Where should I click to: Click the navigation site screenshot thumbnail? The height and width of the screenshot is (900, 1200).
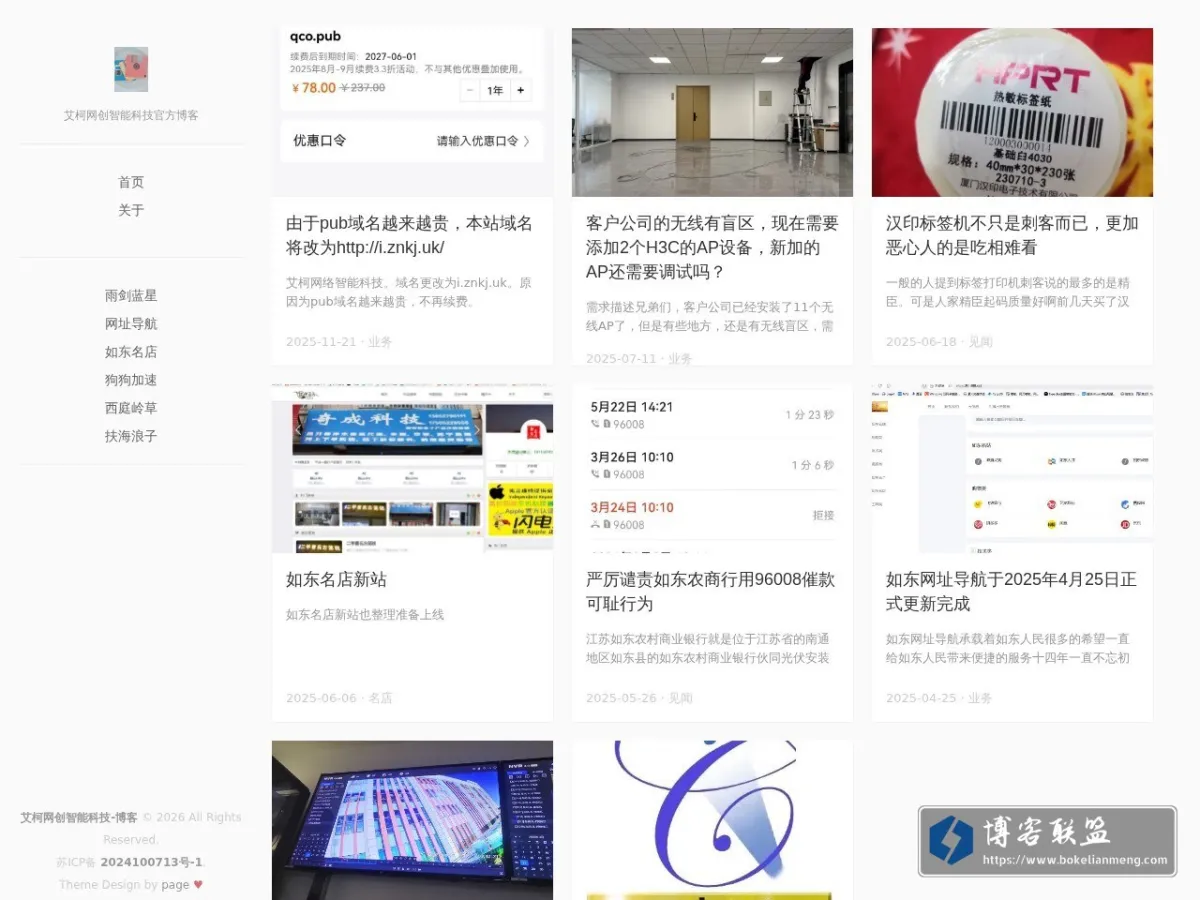pos(1012,468)
